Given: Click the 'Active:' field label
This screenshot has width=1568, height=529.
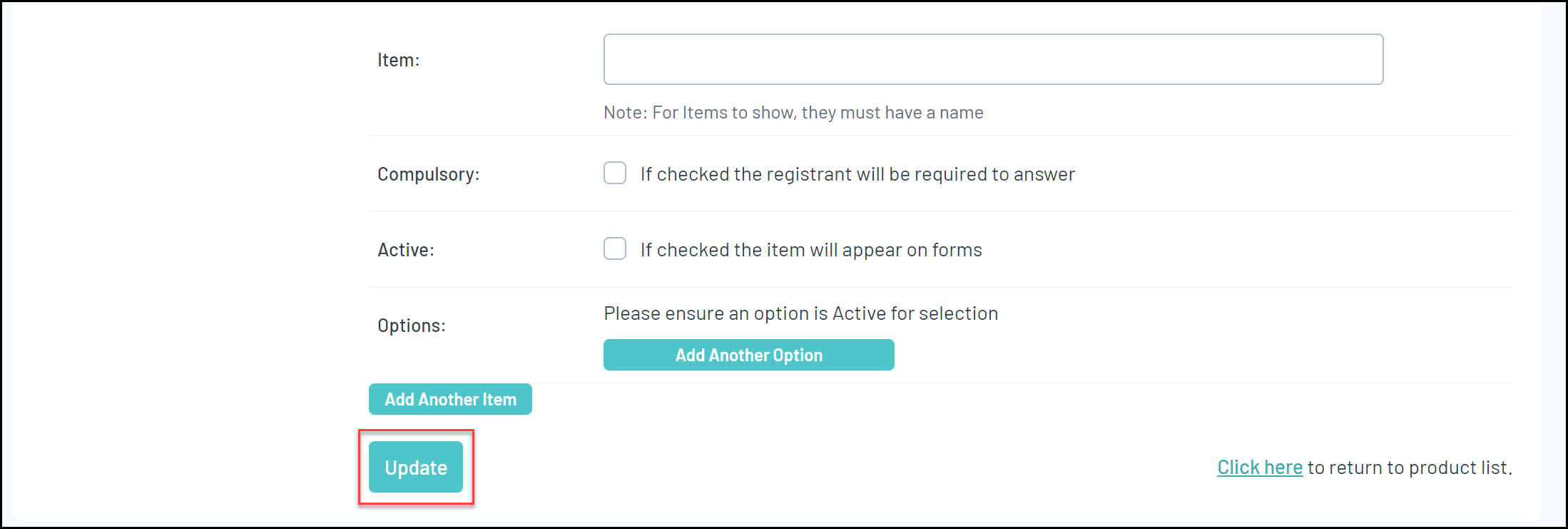Looking at the screenshot, I should point(405,250).
